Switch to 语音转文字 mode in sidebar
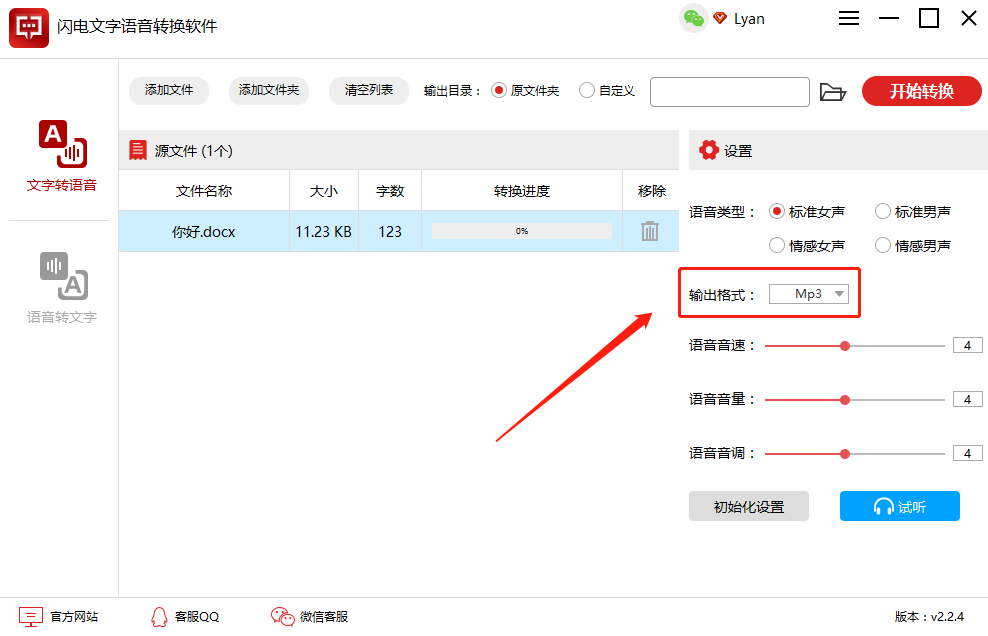The image size is (988, 636). pyautogui.click(x=62, y=288)
